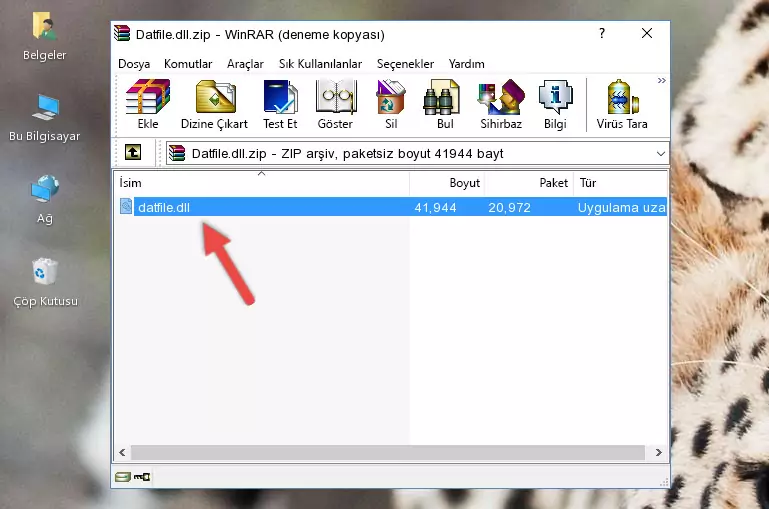This screenshot has width=769, height=509.
Task: Run Test Et archive test
Action: [280, 104]
